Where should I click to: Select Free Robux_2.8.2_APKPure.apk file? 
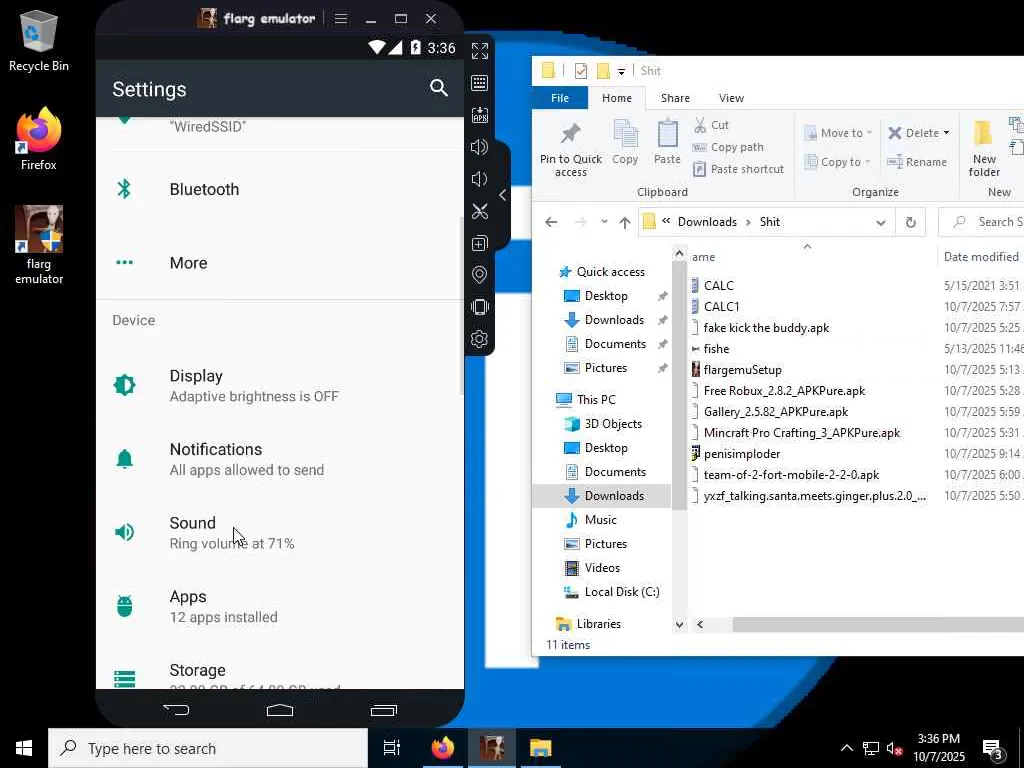[784, 391]
